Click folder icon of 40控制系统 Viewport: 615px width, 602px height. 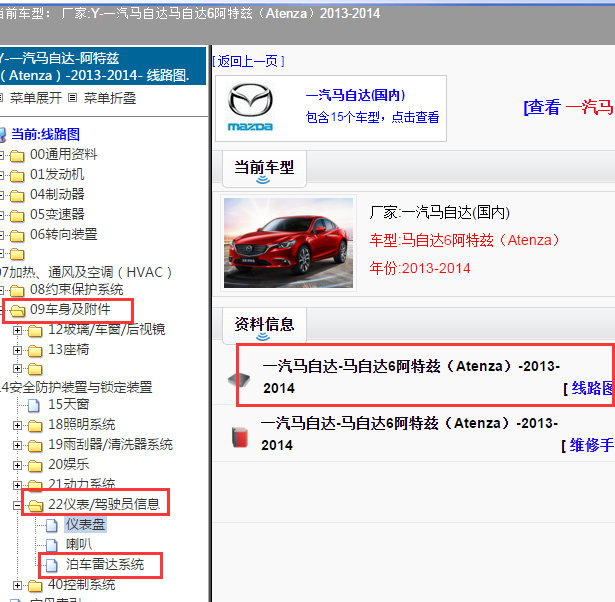(35, 586)
